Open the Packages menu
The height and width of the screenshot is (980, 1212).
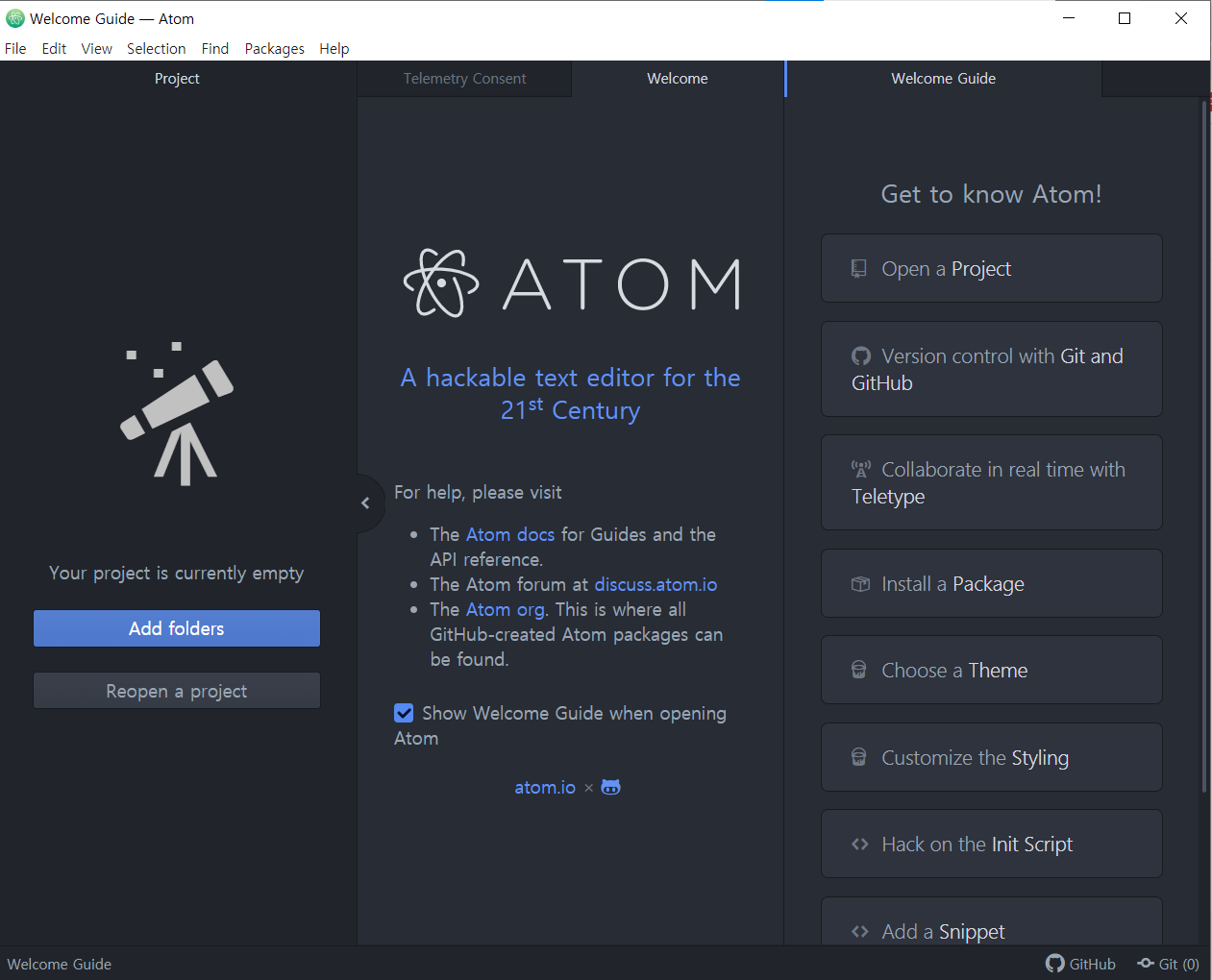(x=274, y=48)
